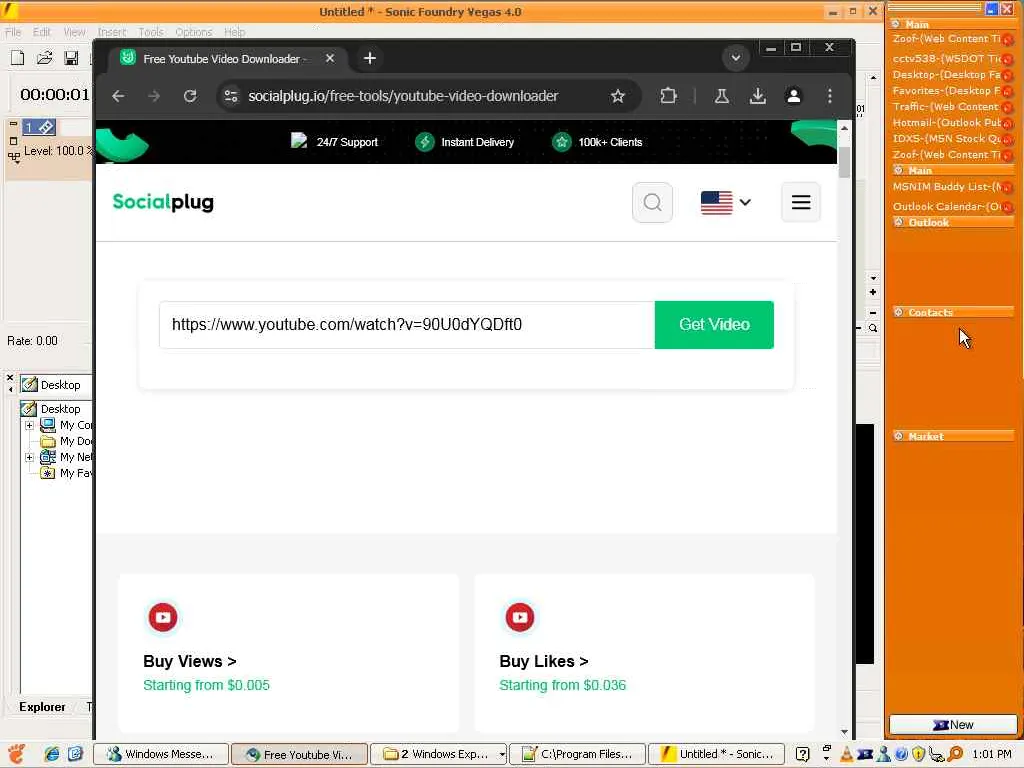The height and width of the screenshot is (768, 1024).
Task: Click the Socialplug search icon
Action: (652, 202)
